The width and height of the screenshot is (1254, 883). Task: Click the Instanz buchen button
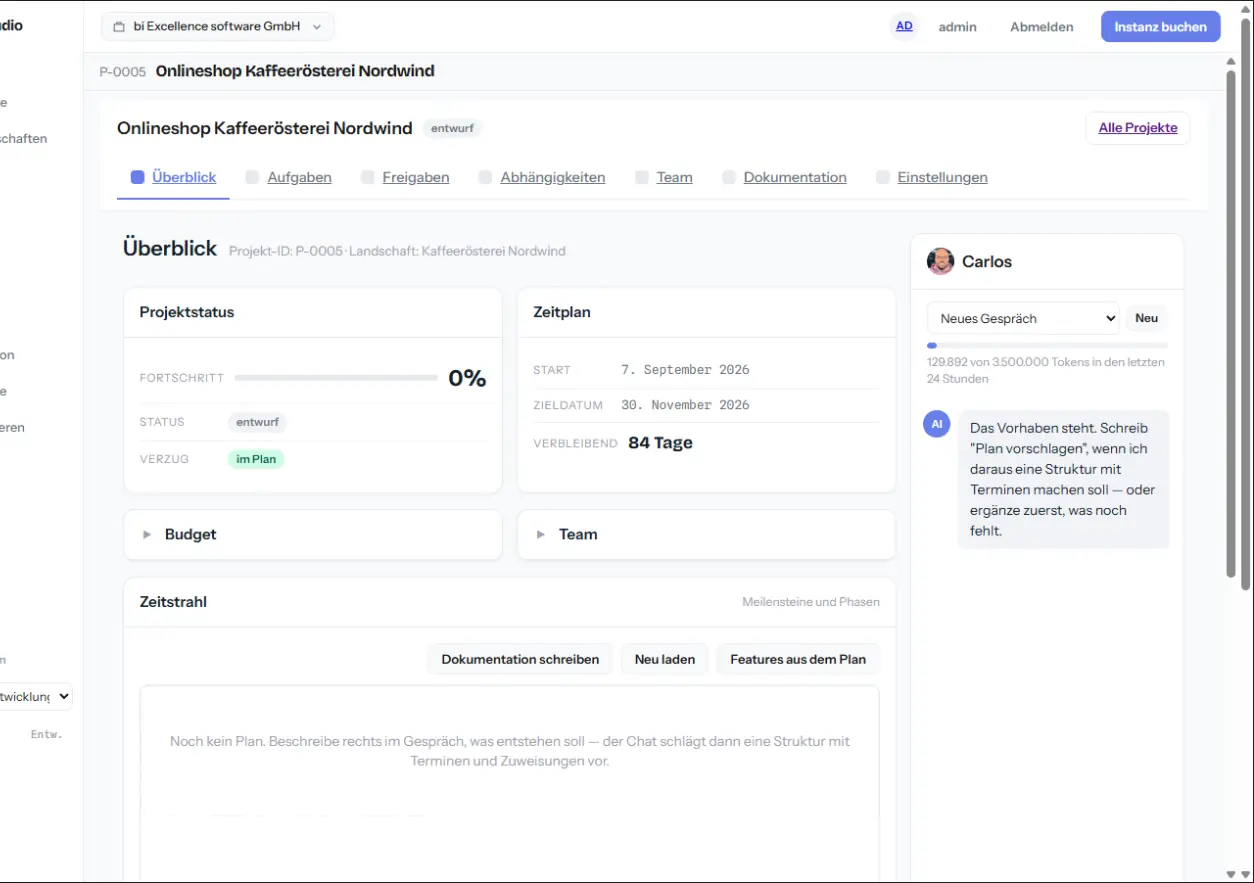pos(1160,27)
